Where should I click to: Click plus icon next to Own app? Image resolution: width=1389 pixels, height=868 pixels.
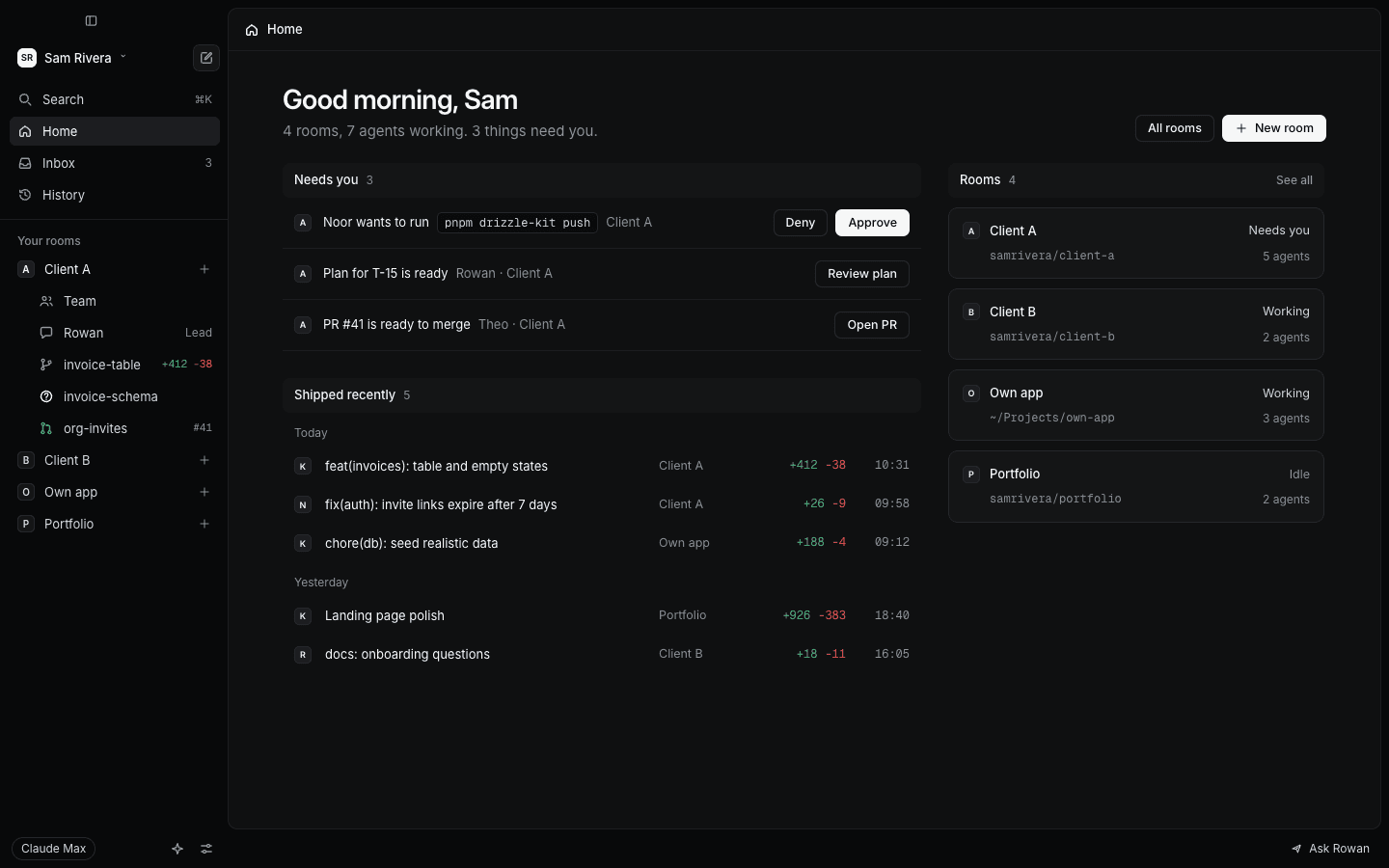204,492
